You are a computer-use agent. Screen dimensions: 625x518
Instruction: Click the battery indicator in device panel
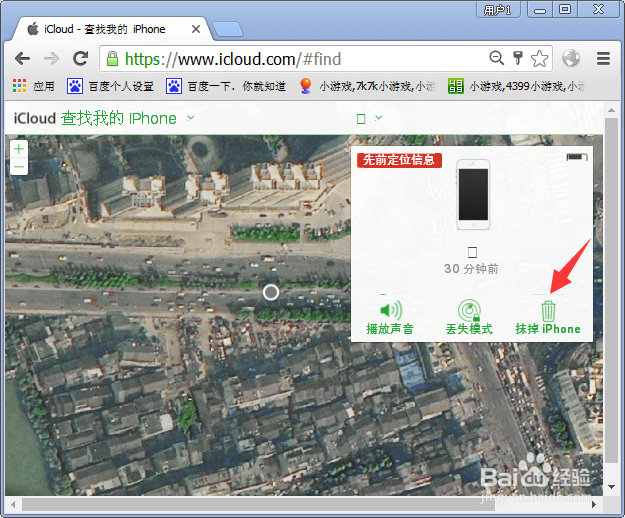(577, 157)
